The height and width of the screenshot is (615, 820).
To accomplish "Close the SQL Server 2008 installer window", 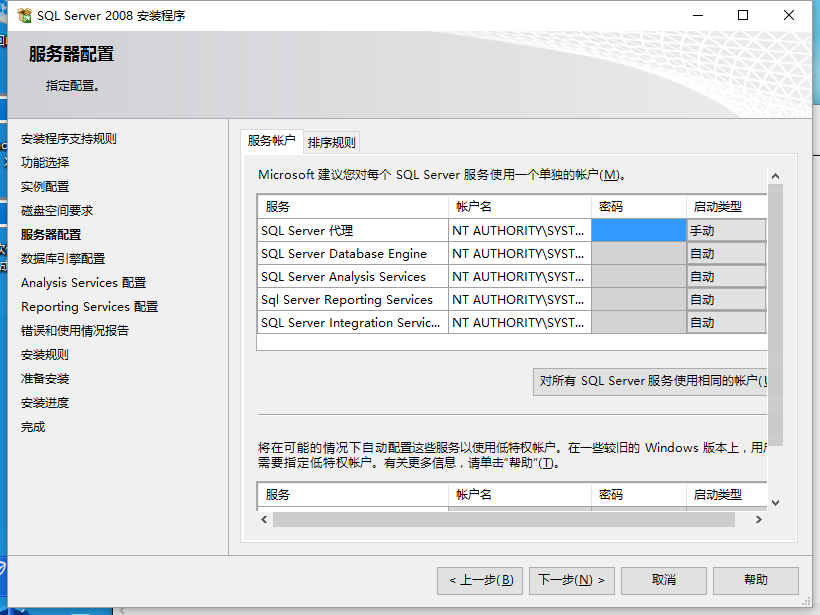I will pyautogui.click(x=789, y=15).
